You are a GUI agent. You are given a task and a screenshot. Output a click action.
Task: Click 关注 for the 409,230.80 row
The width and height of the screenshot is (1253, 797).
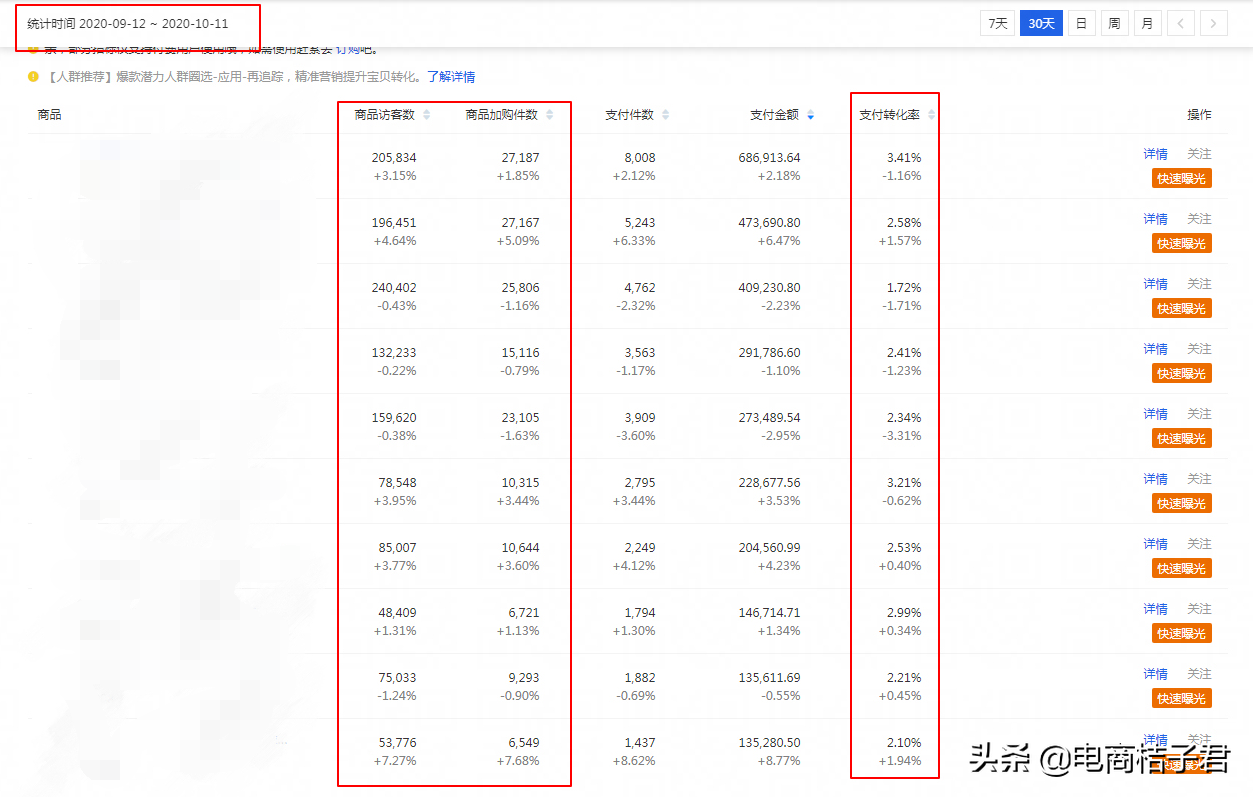pyautogui.click(x=1199, y=284)
